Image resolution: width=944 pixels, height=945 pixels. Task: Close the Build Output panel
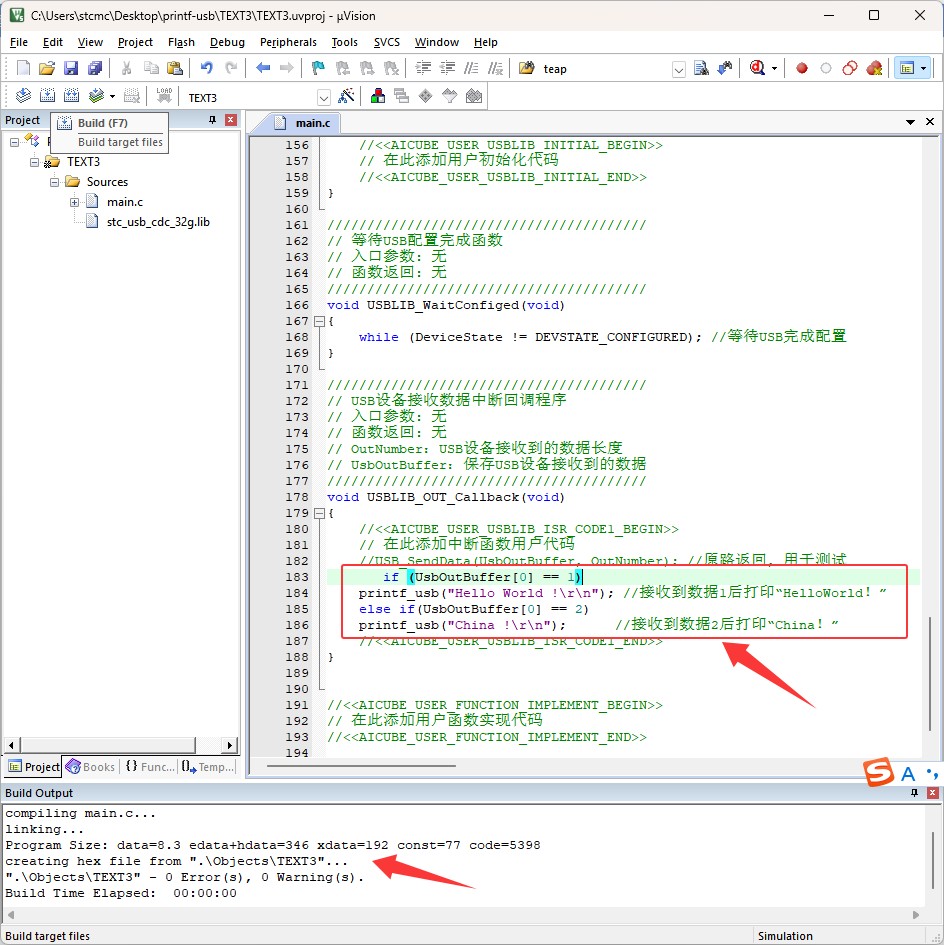[x=933, y=793]
